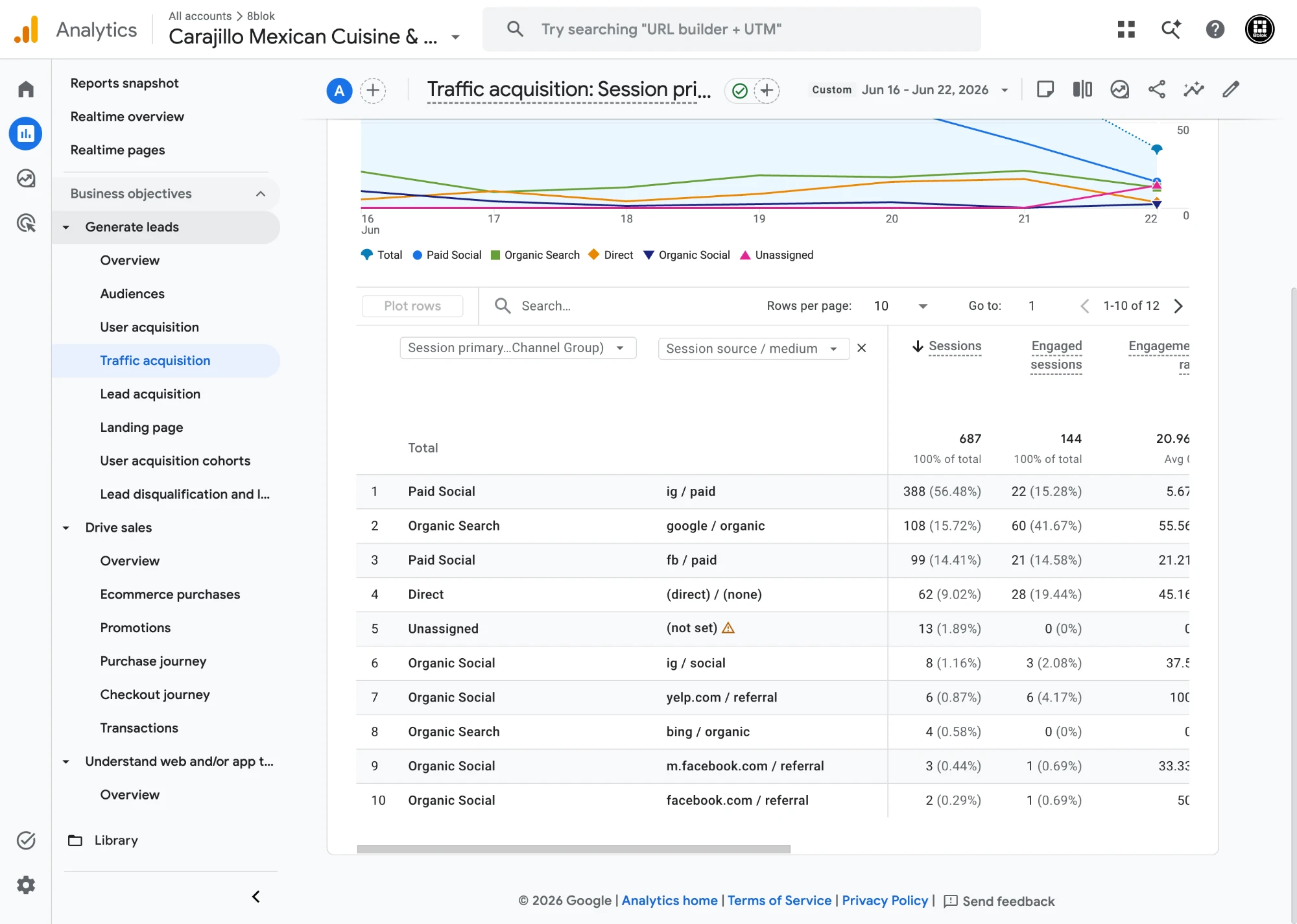Open the Session source / medium dimension dropdown
Image resolution: width=1297 pixels, height=924 pixels.
tap(754, 348)
